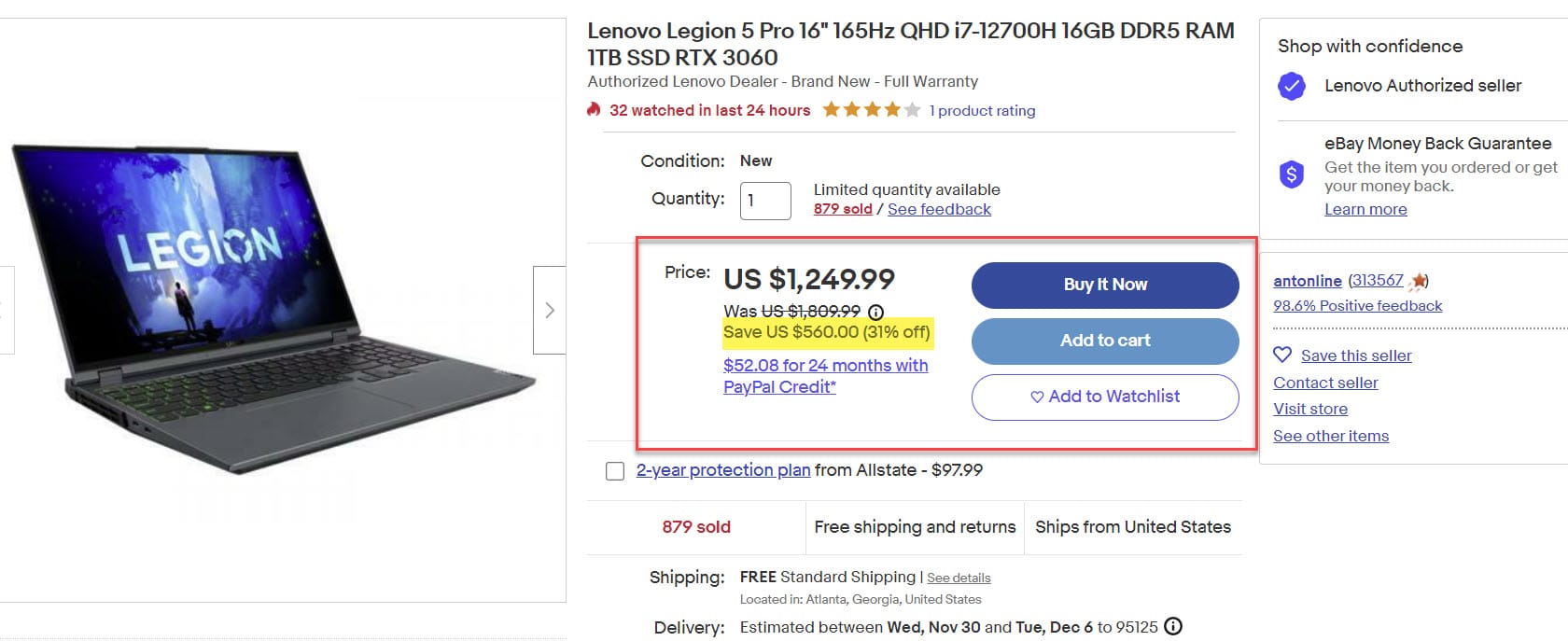
Task: Check the 2-year protection plan checkbox
Action: click(x=615, y=471)
